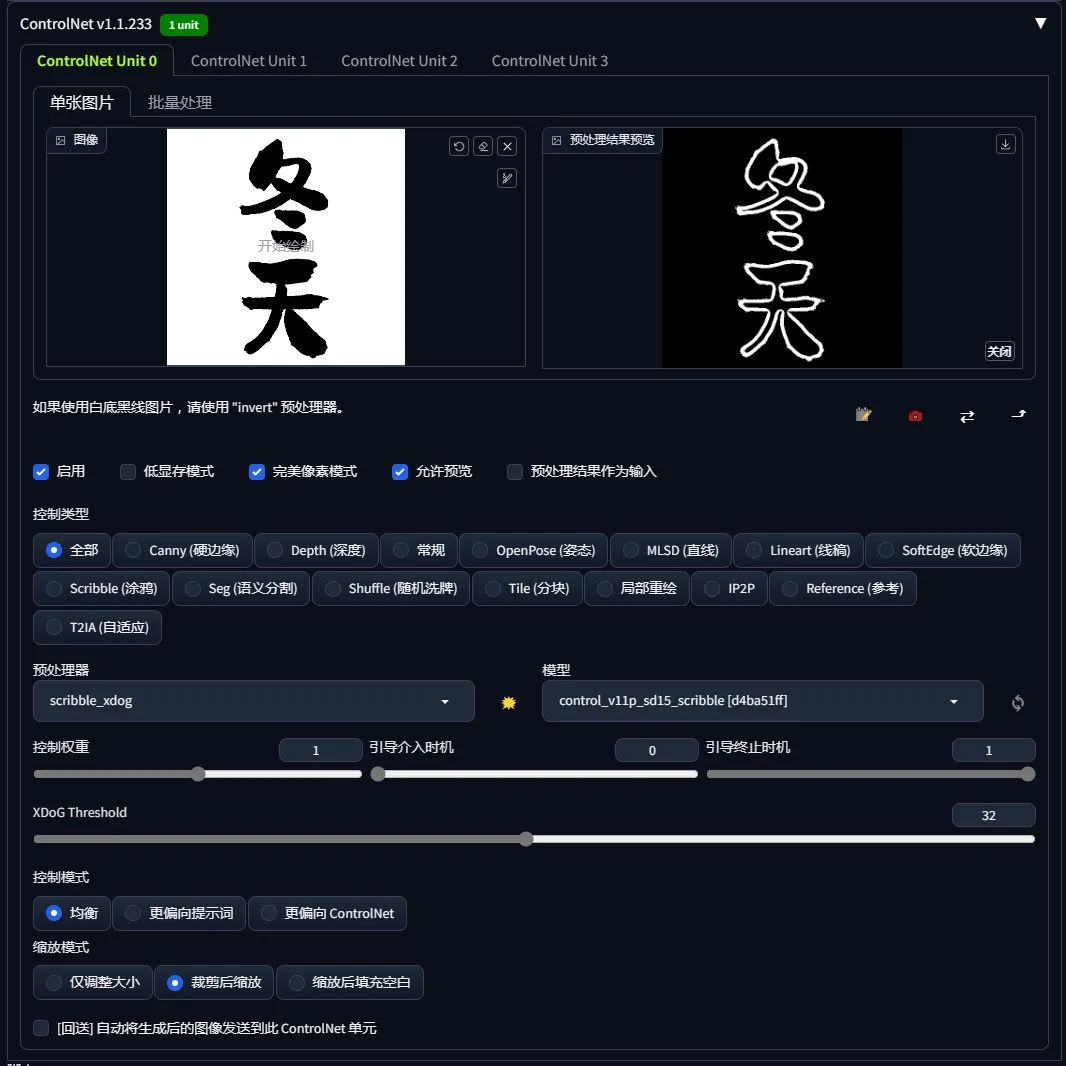Select 均衡 control mode

pos(71,913)
